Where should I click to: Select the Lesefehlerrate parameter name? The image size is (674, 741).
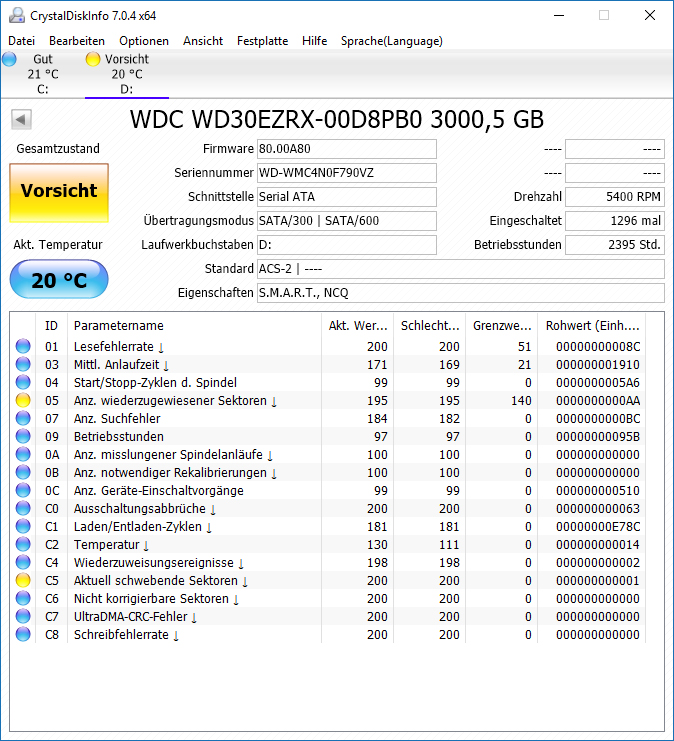[x=114, y=346]
